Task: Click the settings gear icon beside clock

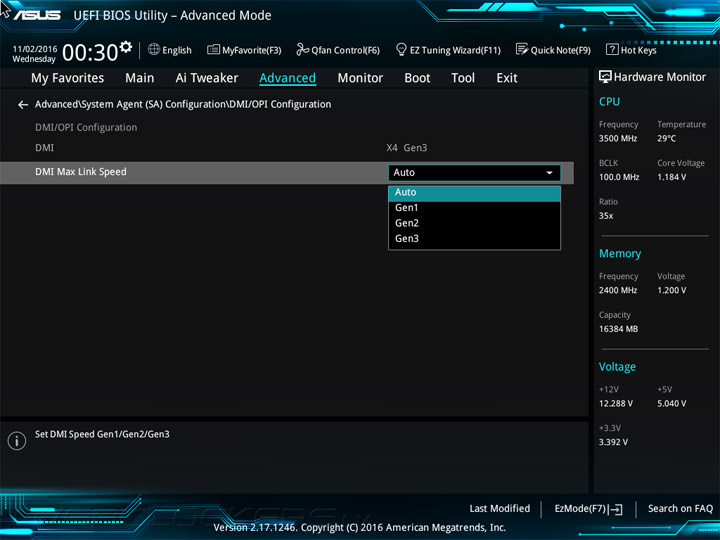Action: coord(125,47)
